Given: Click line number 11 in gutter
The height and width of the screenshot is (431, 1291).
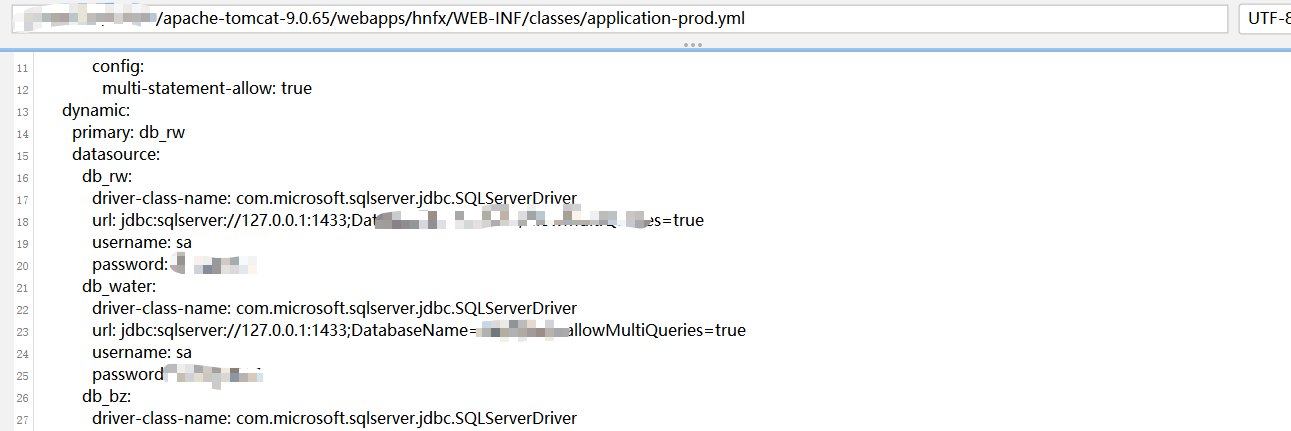Looking at the screenshot, I should point(22,67).
